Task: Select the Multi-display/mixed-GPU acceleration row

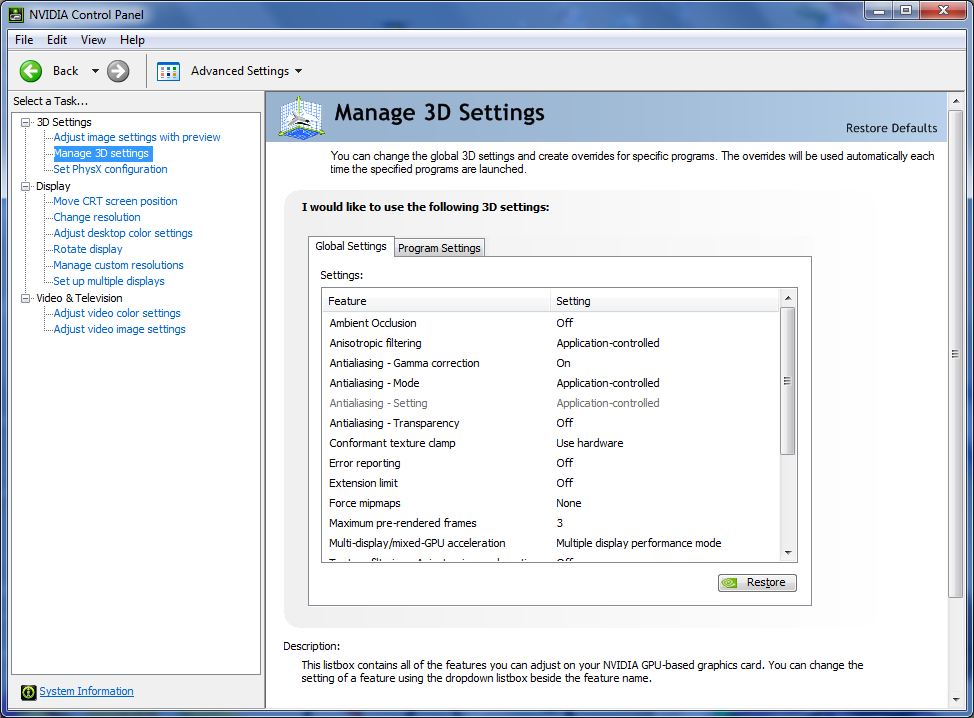Action: pyautogui.click(x=551, y=543)
